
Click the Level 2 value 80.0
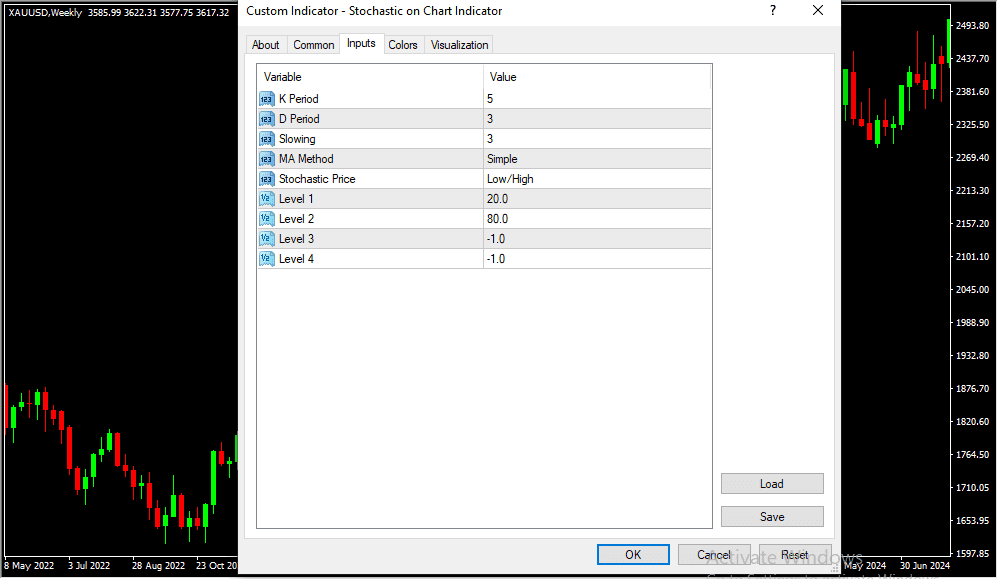coord(497,219)
